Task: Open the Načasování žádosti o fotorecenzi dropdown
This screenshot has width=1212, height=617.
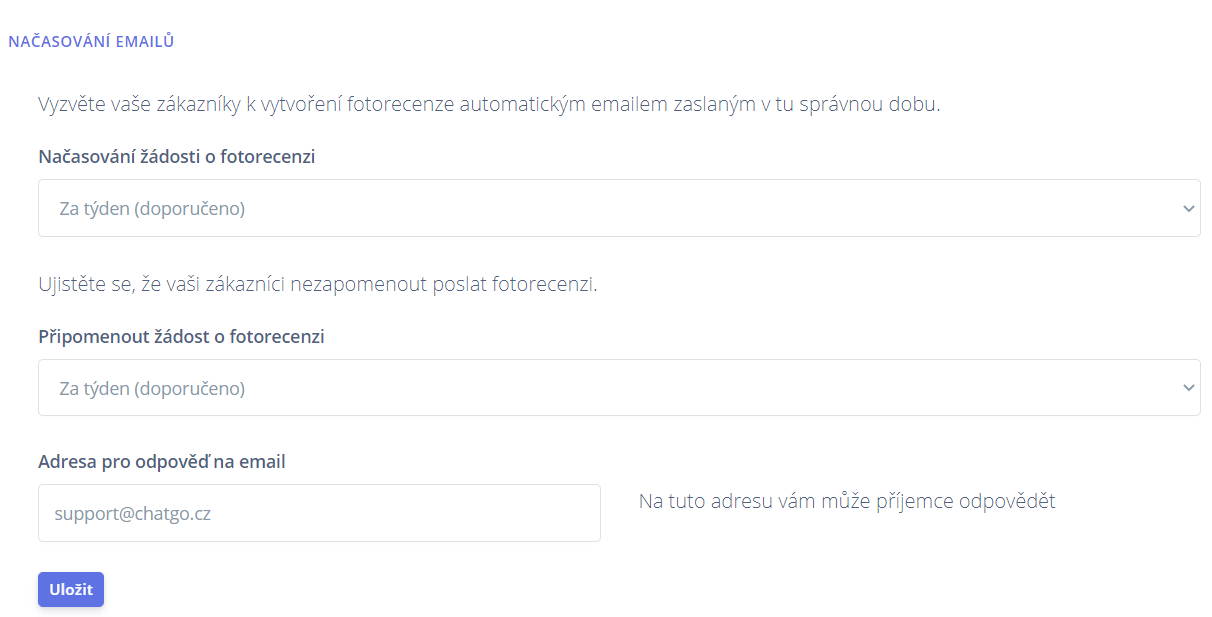Action: pyautogui.click(x=619, y=208)
